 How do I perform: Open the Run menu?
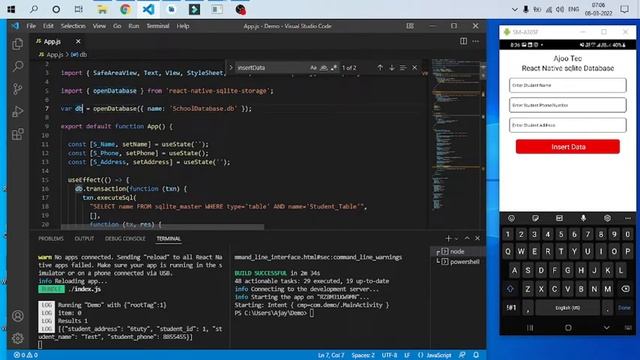tap(133, 26)
